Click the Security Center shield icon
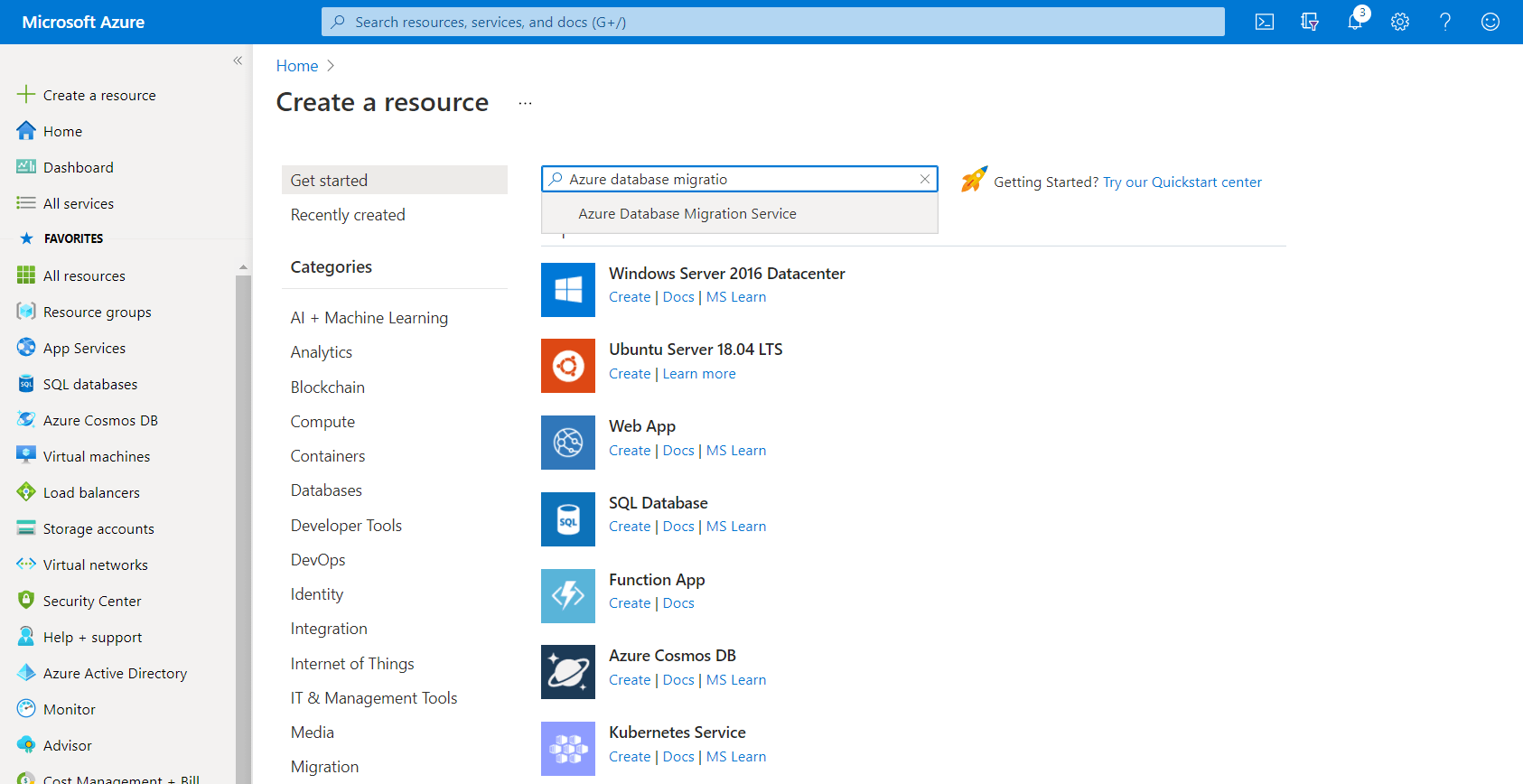 [x=26, y=601]
